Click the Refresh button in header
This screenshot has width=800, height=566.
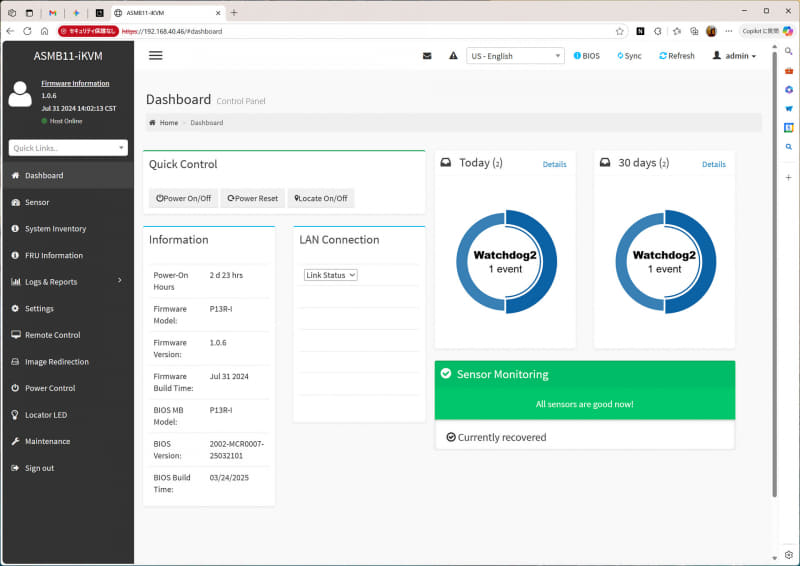[677, 56]
